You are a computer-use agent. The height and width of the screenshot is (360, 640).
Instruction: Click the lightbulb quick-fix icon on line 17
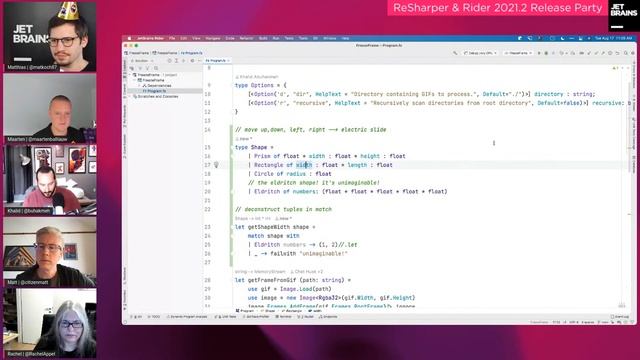(x=216, y=165)
